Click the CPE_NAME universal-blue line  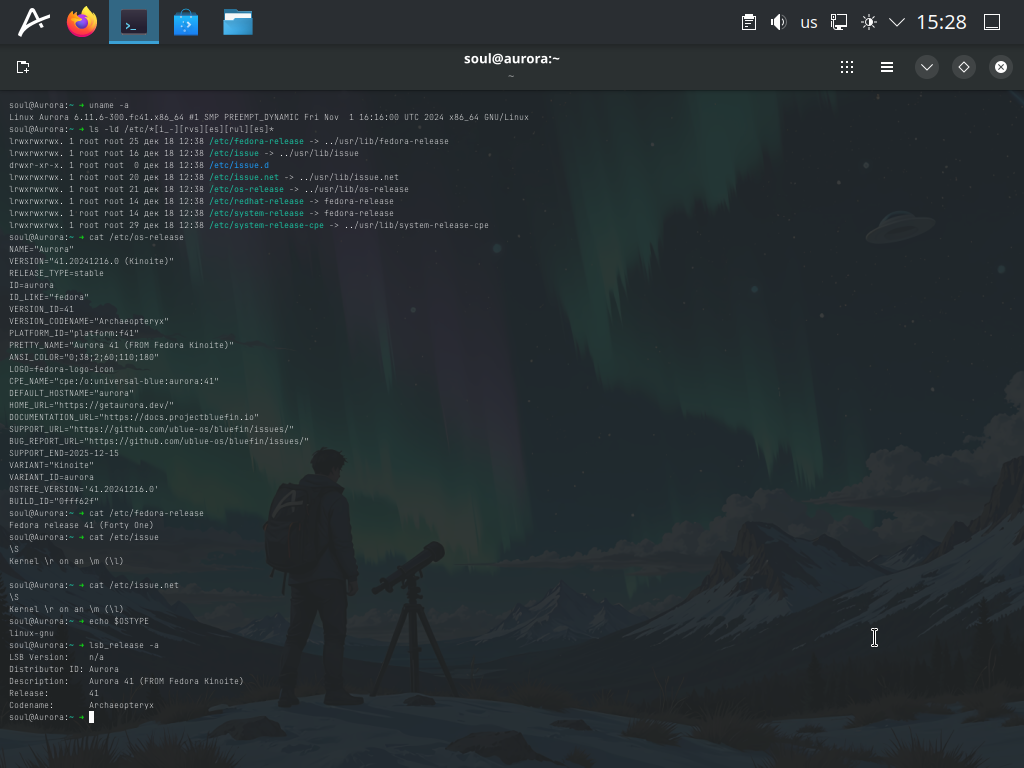point(114,381)
